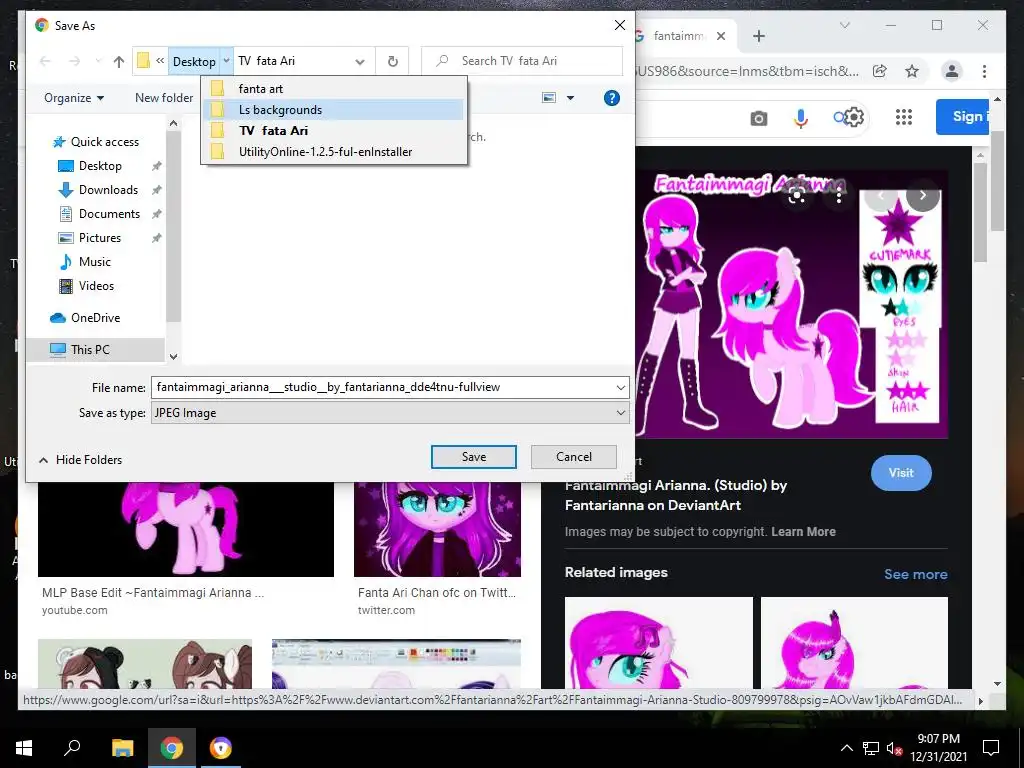The width and height of the screenshot is (1024, 768).
Task: Cancel the Save As dialog
Action: (573, 457)
